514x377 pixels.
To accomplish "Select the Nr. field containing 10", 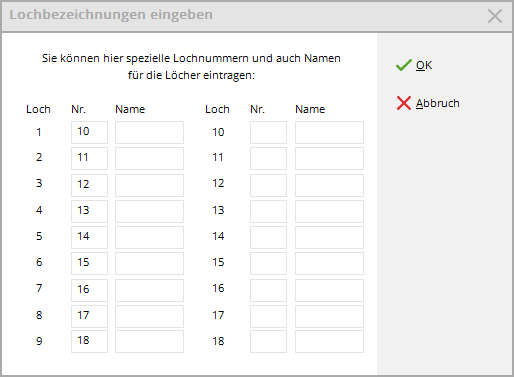I will 89,132.
